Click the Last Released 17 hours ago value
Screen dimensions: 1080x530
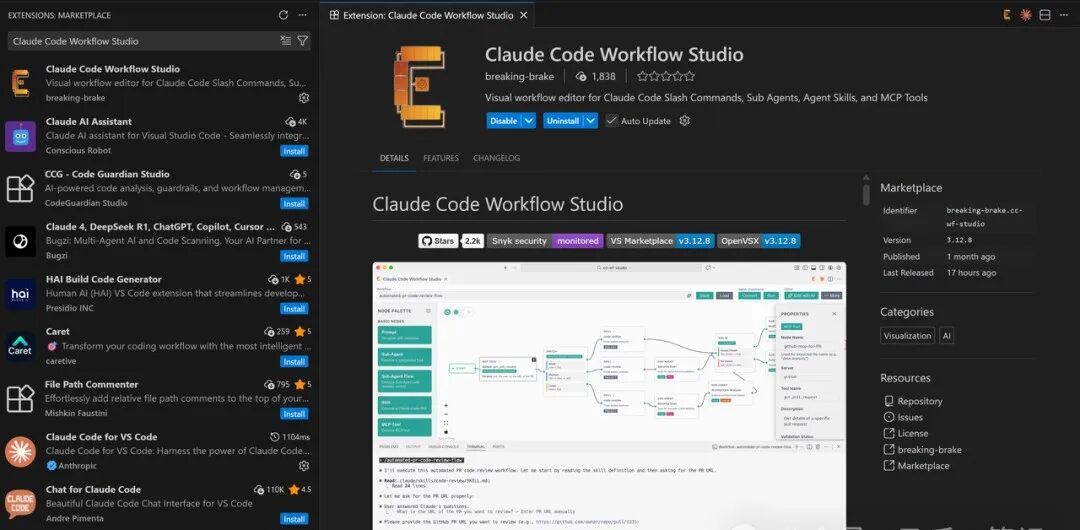pos(971,273)
